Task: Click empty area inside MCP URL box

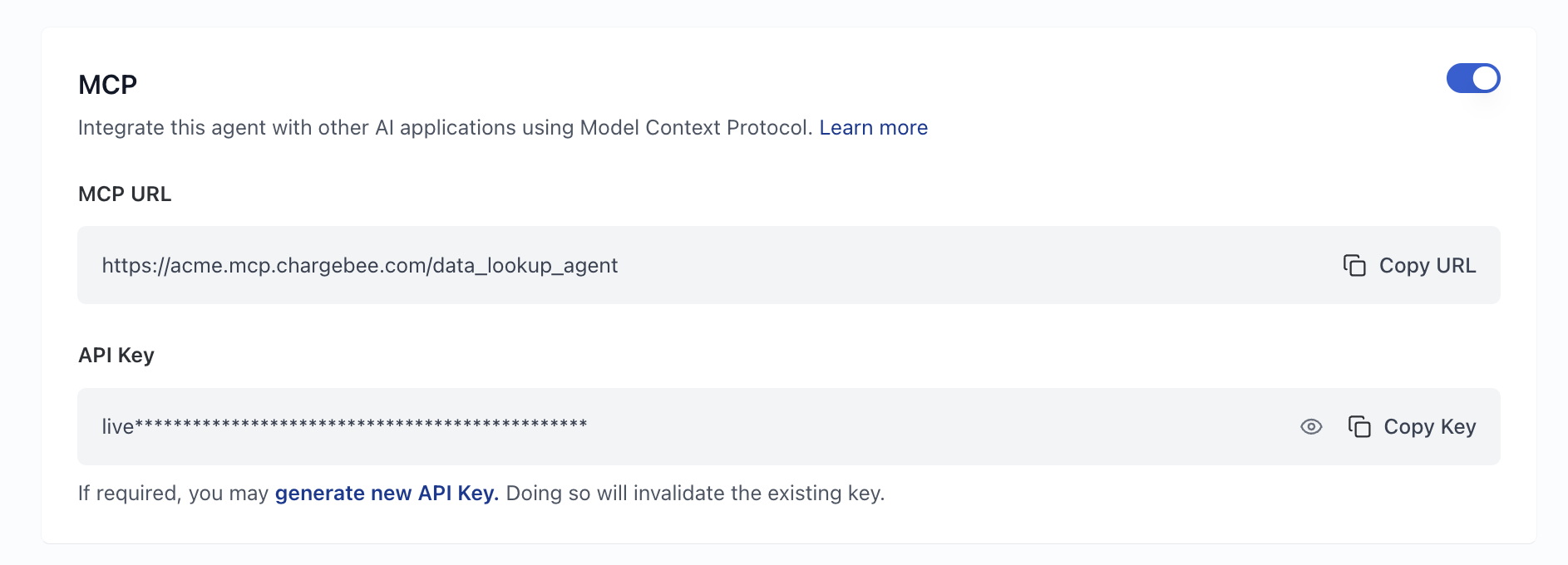Action: pos(956,265)
